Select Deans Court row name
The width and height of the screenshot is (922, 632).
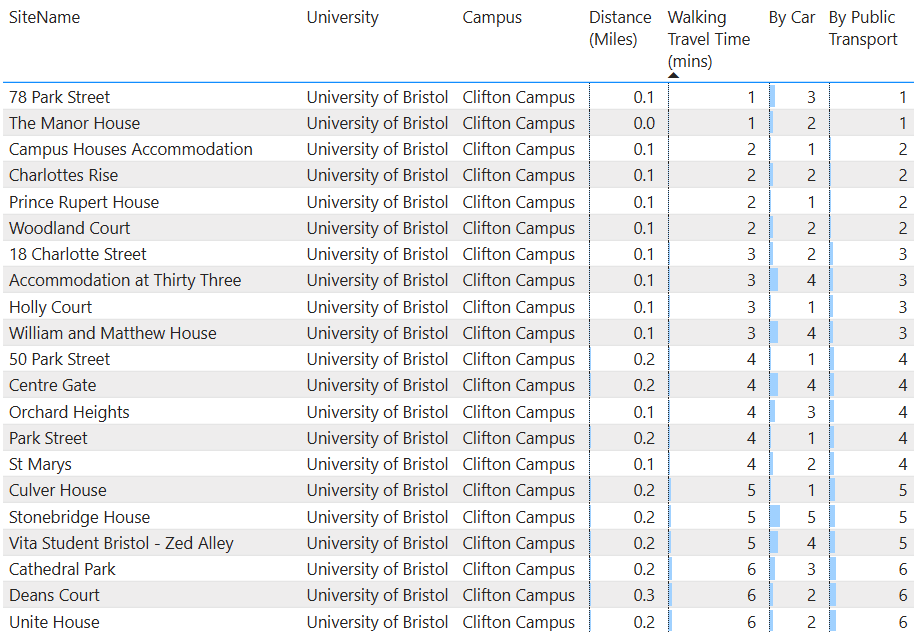click(54, 595)
